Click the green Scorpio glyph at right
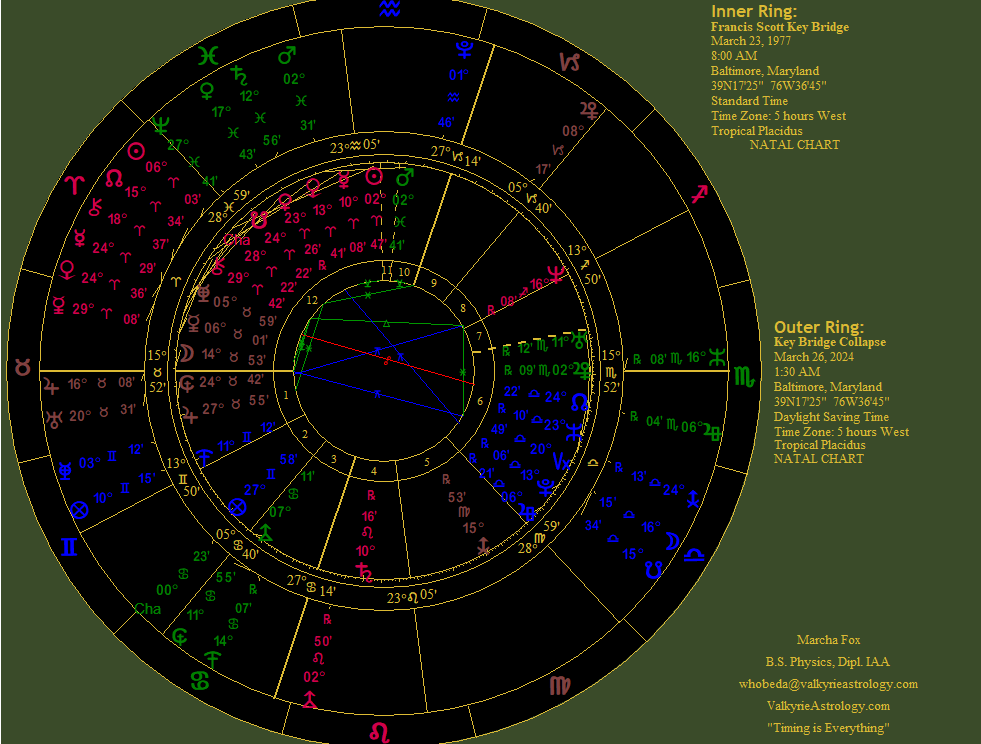Image resolution: width=981 pixels, height=744 pixels. tap(745, 377)
